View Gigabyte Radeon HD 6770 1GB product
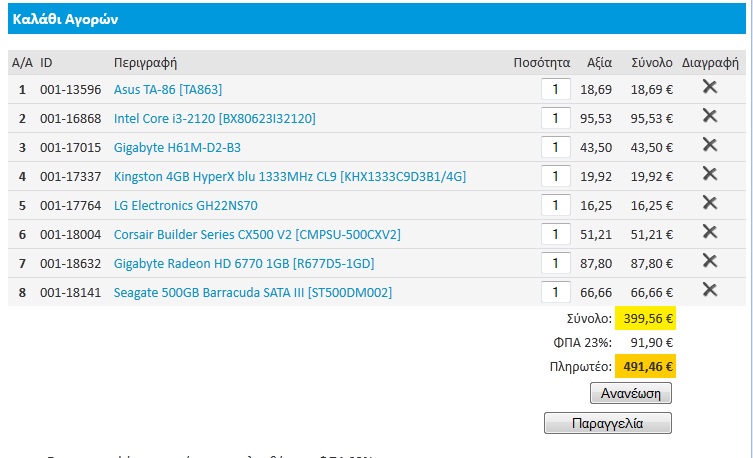This screenshot has width=753, height=458. click(x=244, y=264)
